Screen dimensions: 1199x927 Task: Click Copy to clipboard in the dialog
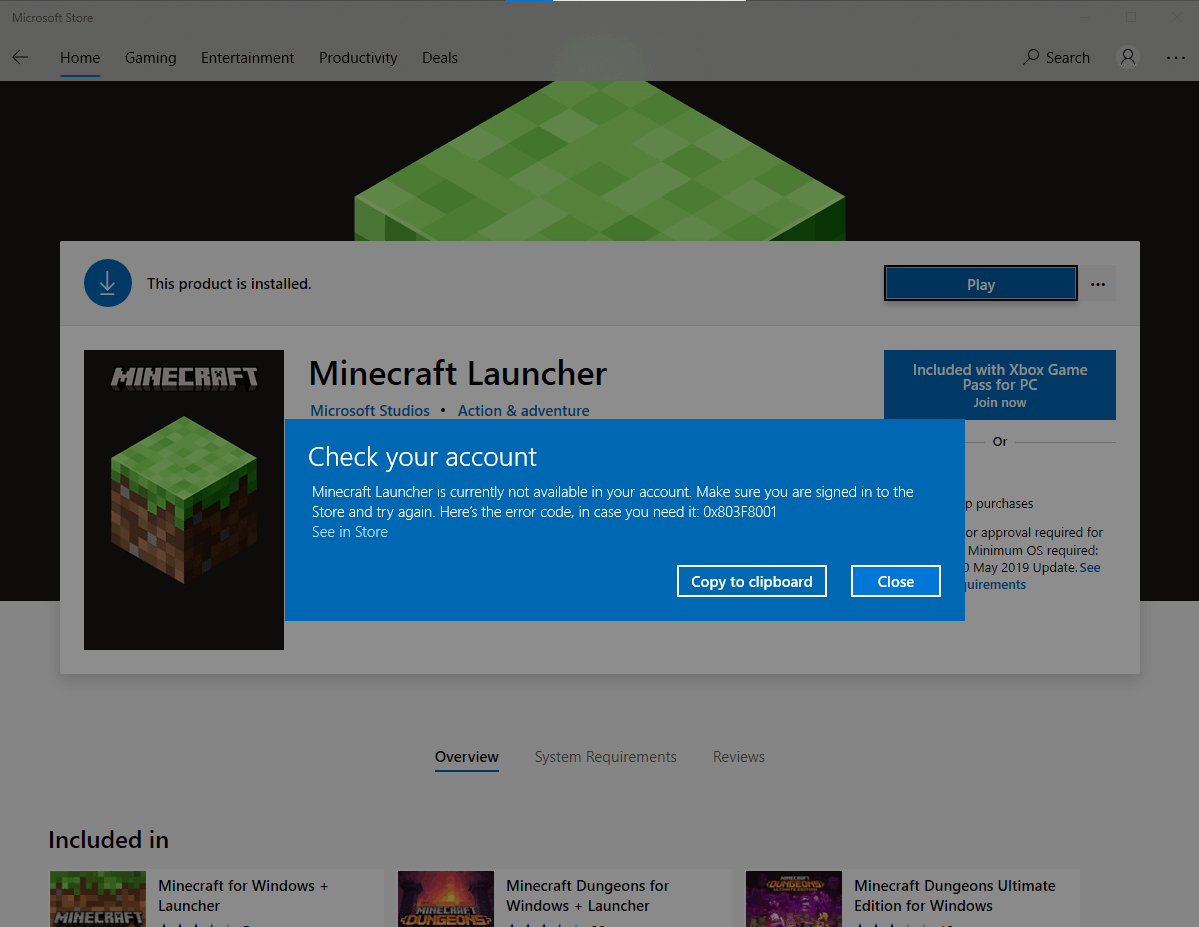[752, 581]
